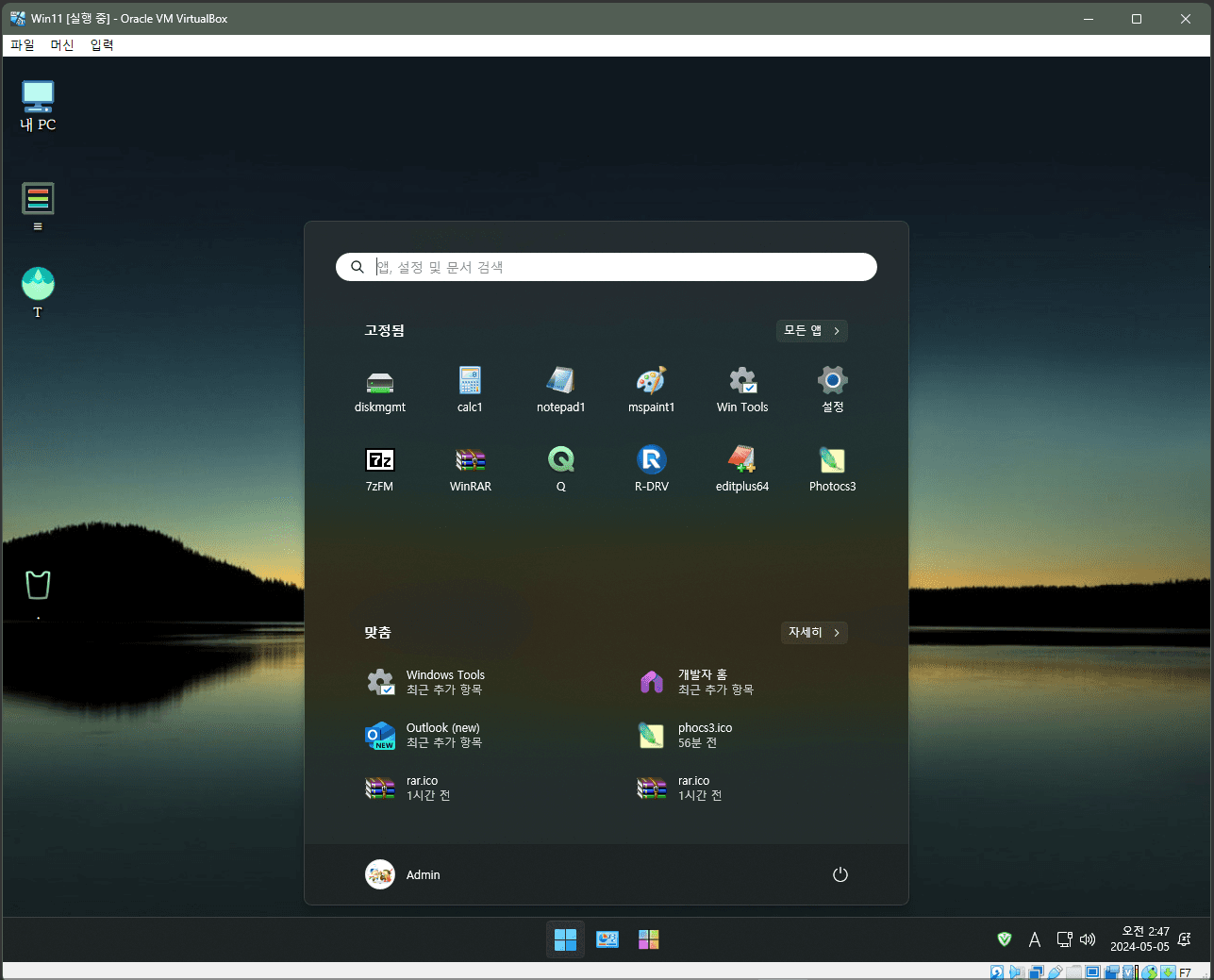Open the pinned WinRAR app
The image size is (1214, 980).
(470, 470)
